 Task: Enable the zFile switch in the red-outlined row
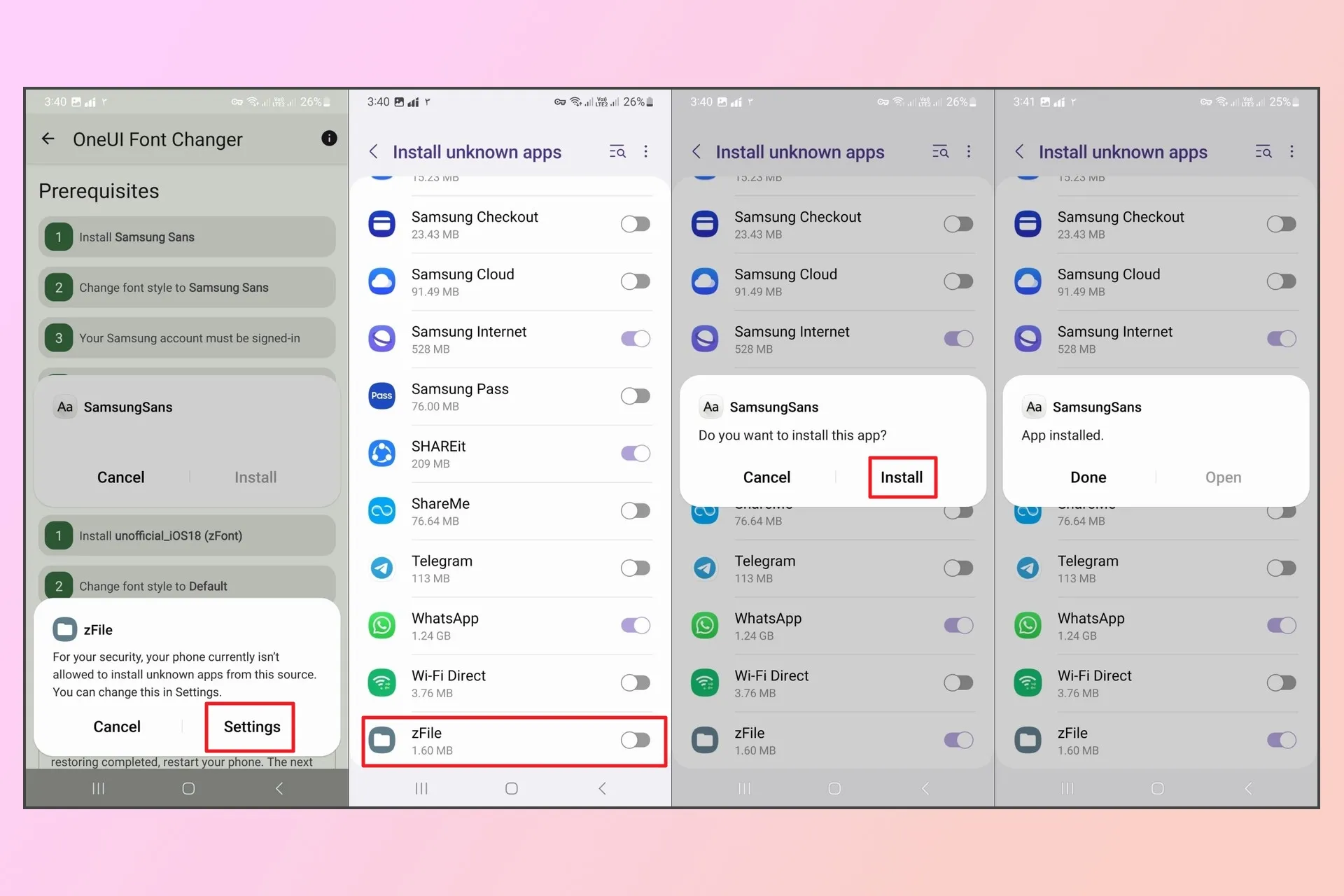tap(636, 741)
